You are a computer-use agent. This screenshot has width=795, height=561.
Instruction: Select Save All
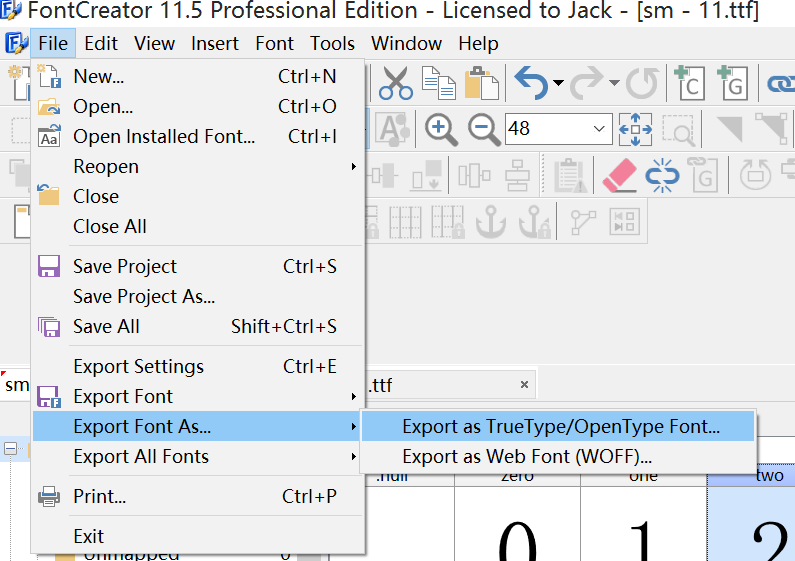coord(198,326)
